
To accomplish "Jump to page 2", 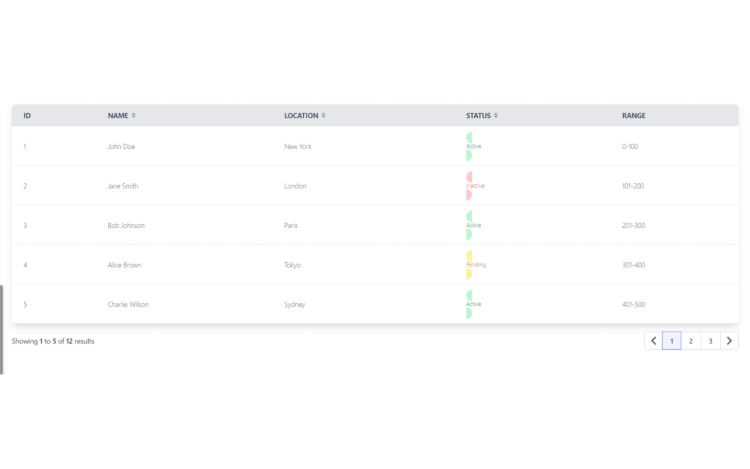I will pos(691,341).
